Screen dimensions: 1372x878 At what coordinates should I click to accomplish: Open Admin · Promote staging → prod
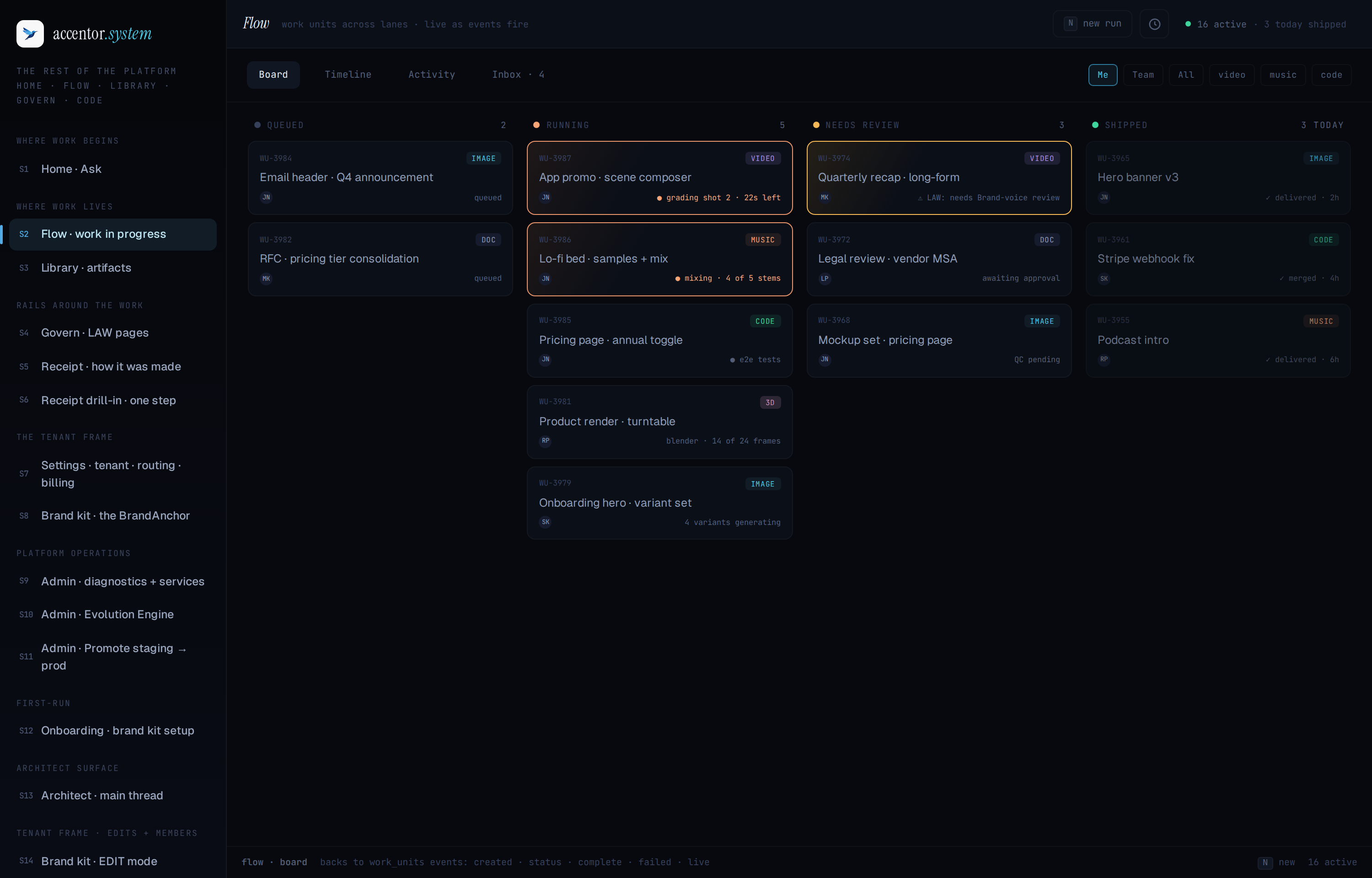113,657
